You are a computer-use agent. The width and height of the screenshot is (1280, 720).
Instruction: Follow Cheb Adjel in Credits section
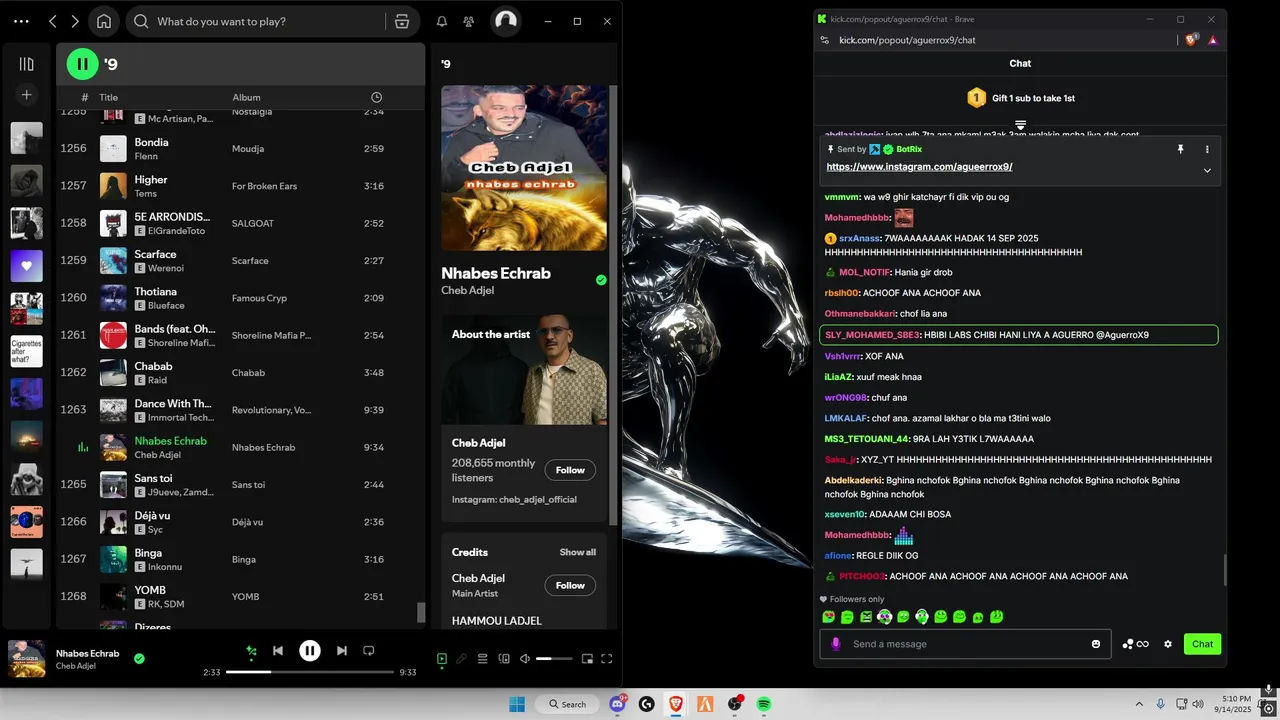(570, 585)
